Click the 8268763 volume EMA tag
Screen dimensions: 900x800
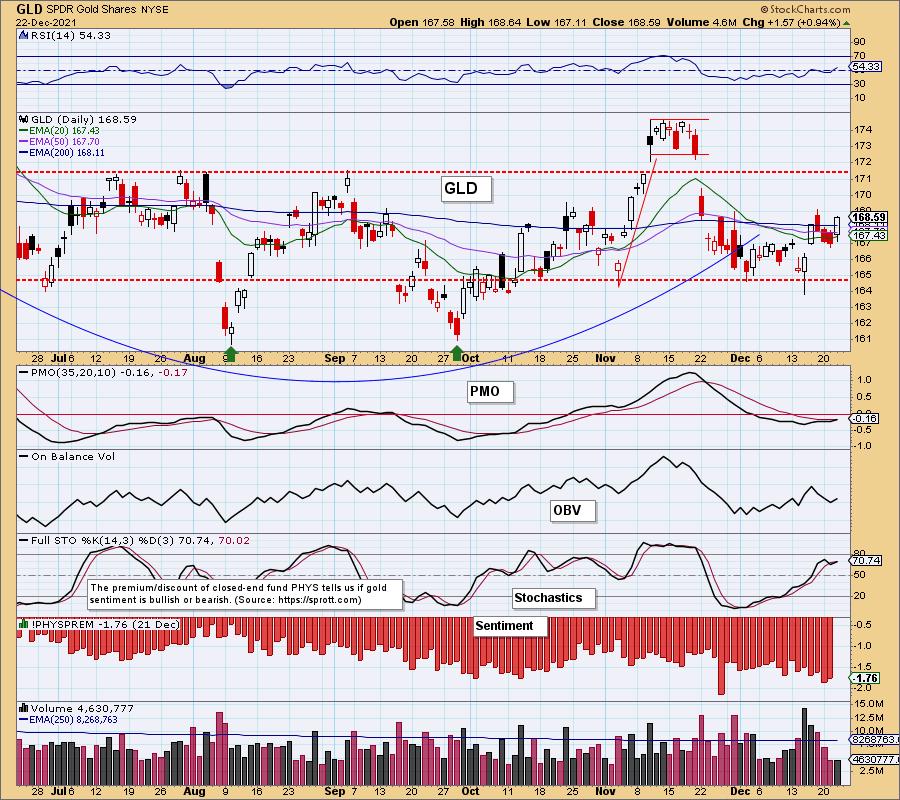tap(873, 740)
